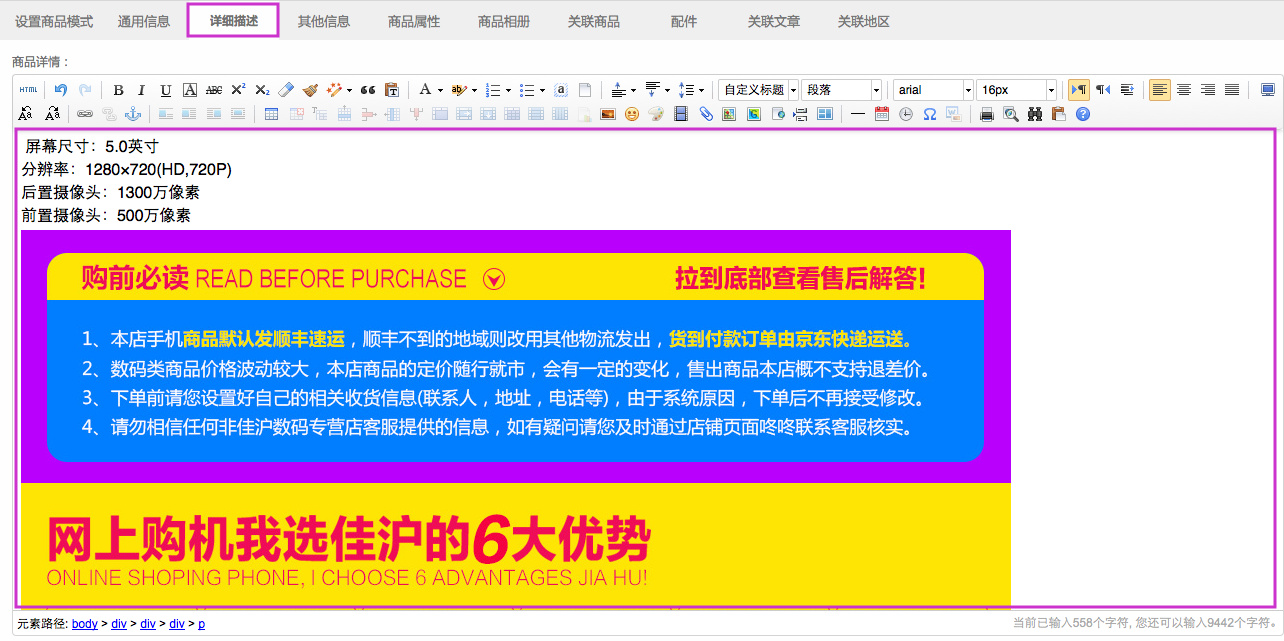The width and height of the screenshot is (1284, 641).
Task: Open the emoticon picker
Action: (x=632, y=114)
